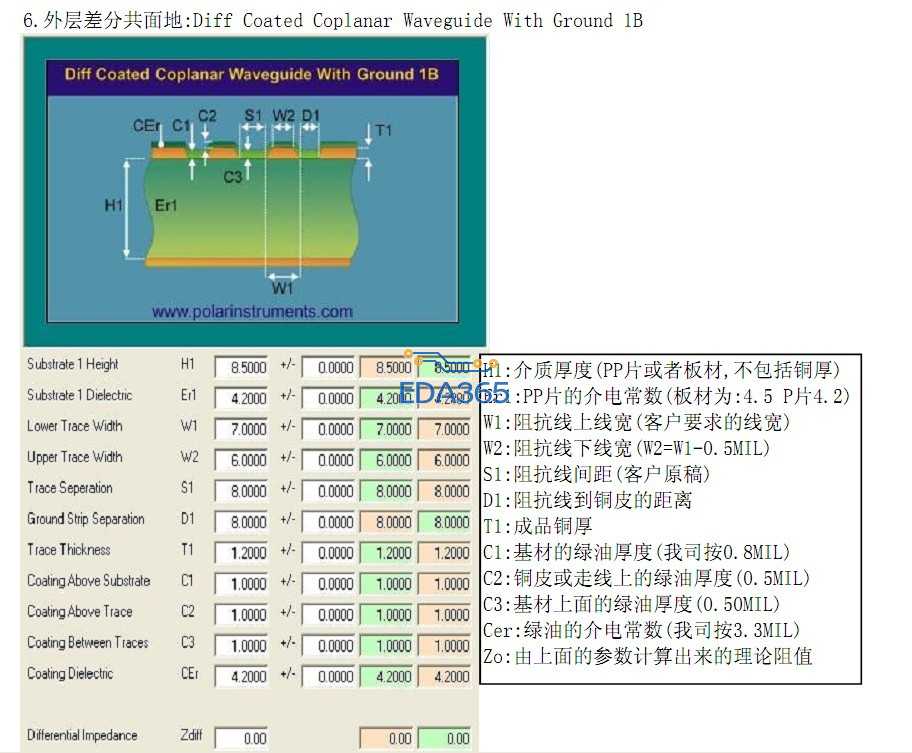Image resolution: width=912 pixels, height=753 pixels.
Task: Click the Er1 tolerance field
Action: 328,398
